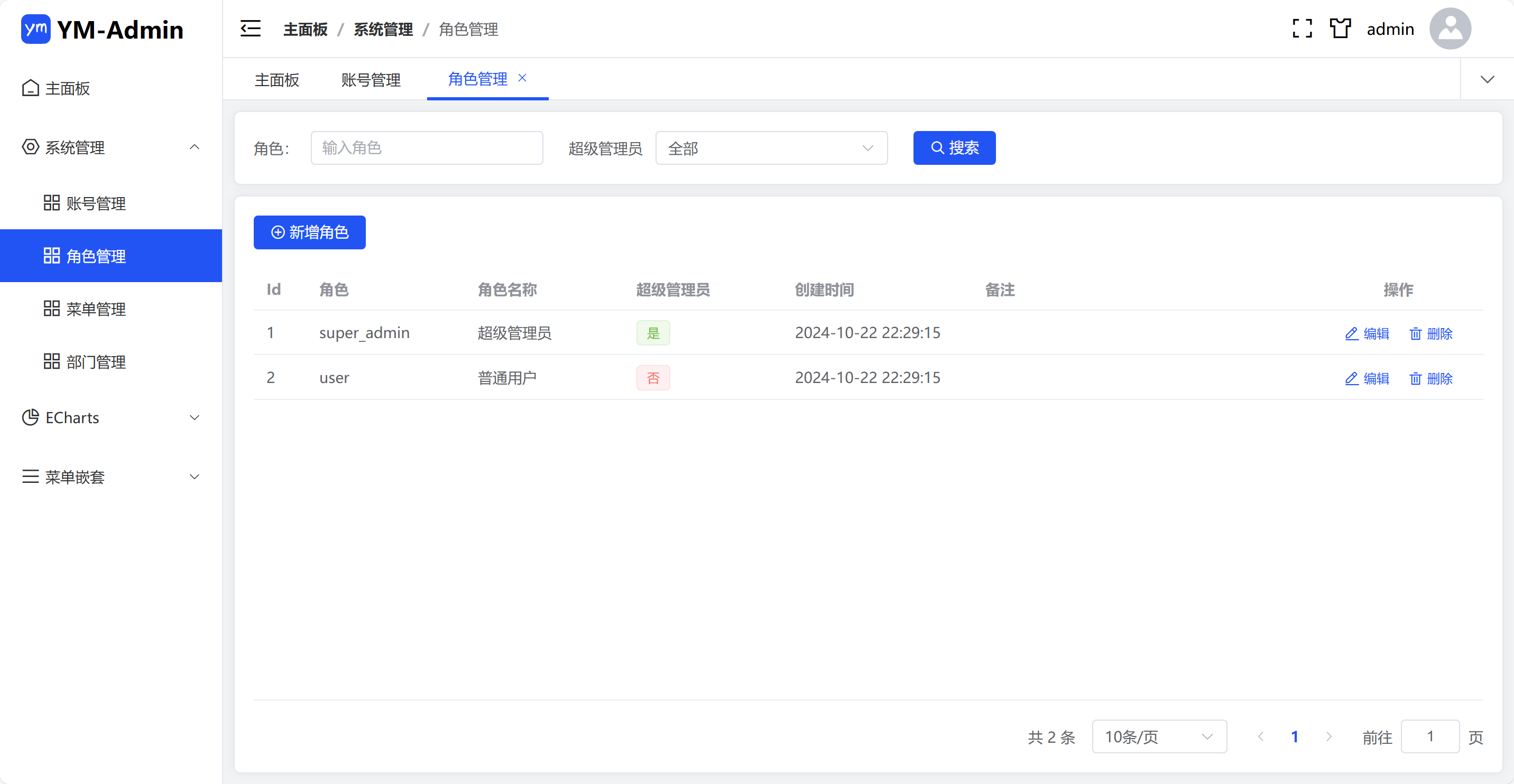Open the 10条/页 page size selector
The image size is (1514, 784).
tap(1158, 736)
